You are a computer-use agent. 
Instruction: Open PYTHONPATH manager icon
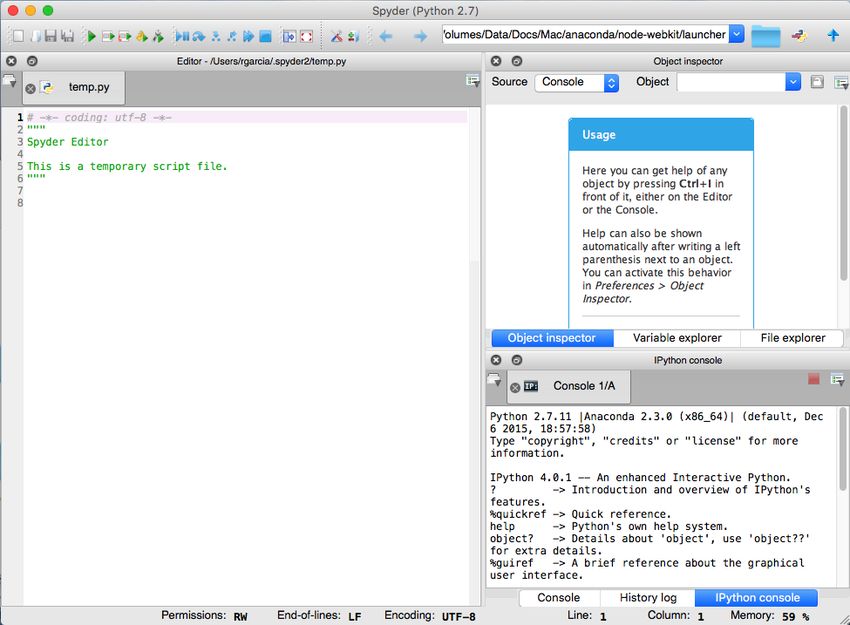[x=353, y=36]
